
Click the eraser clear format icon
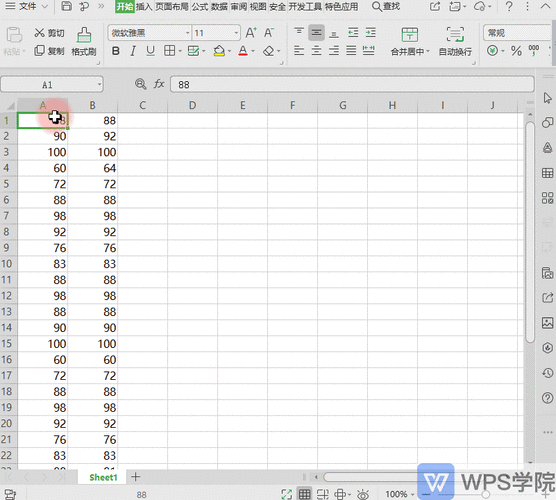pyautogui.click(x=268, y=51)
